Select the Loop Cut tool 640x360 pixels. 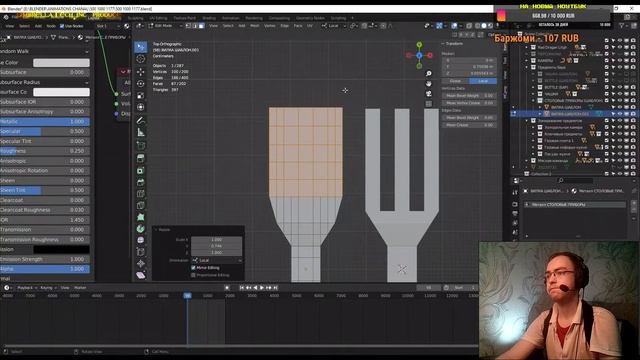[140, 194]
